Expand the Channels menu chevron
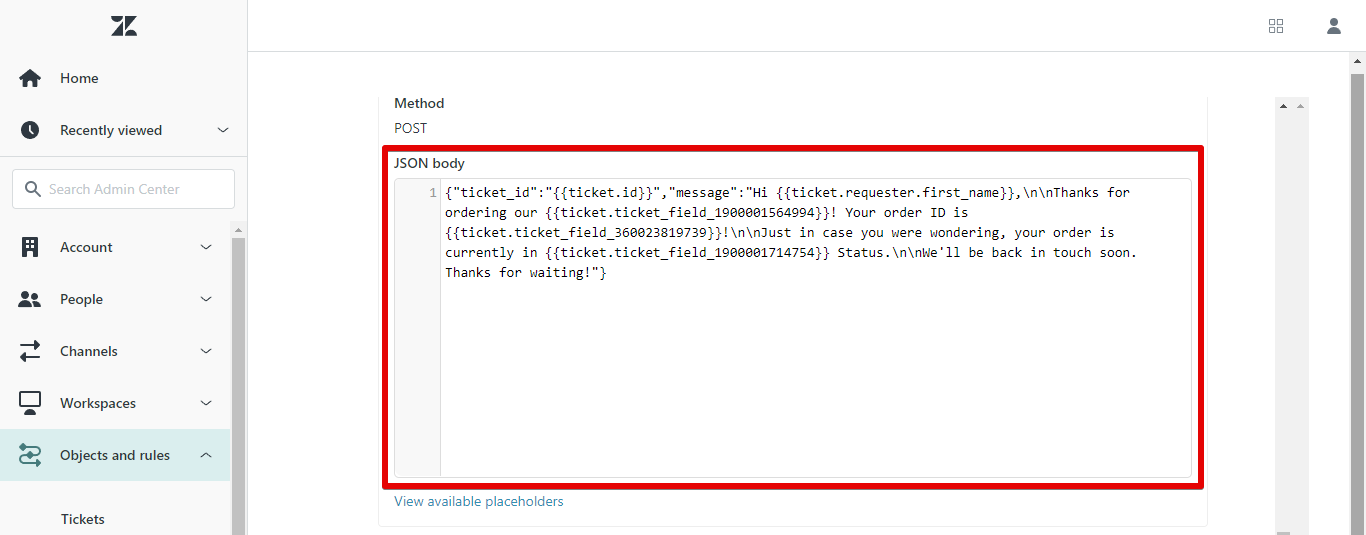Image resolution: width=1366 pixels, height=535 pixels. pyautogui.click(x=206, y=351)
